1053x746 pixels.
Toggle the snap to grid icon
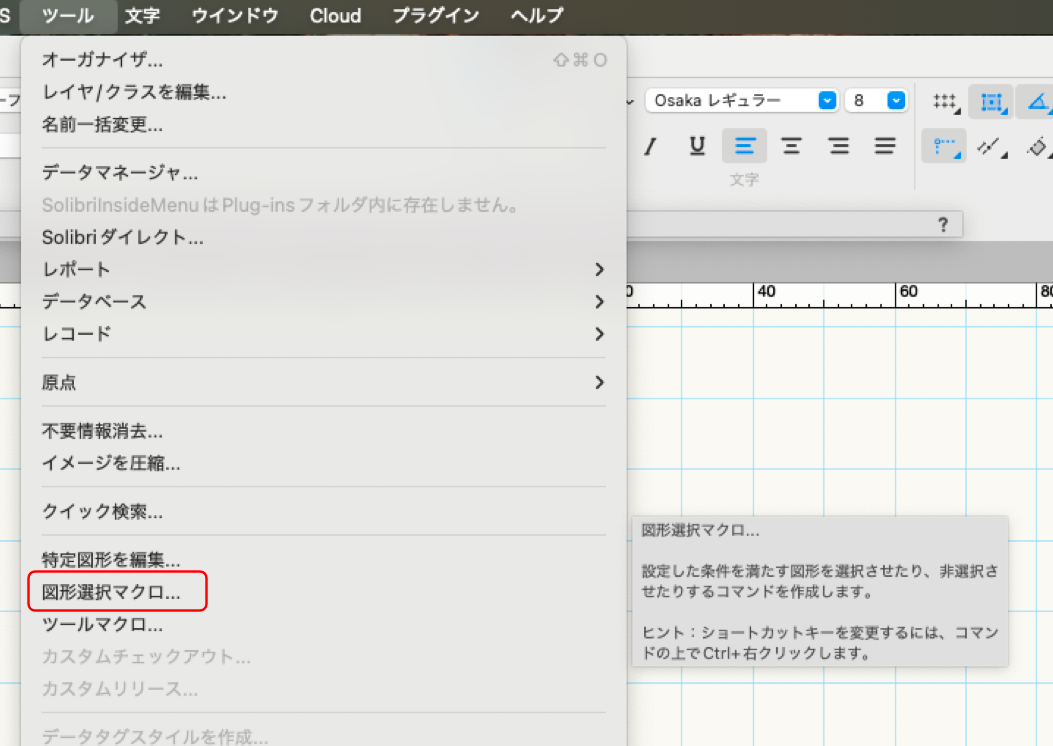coord(944,101)
